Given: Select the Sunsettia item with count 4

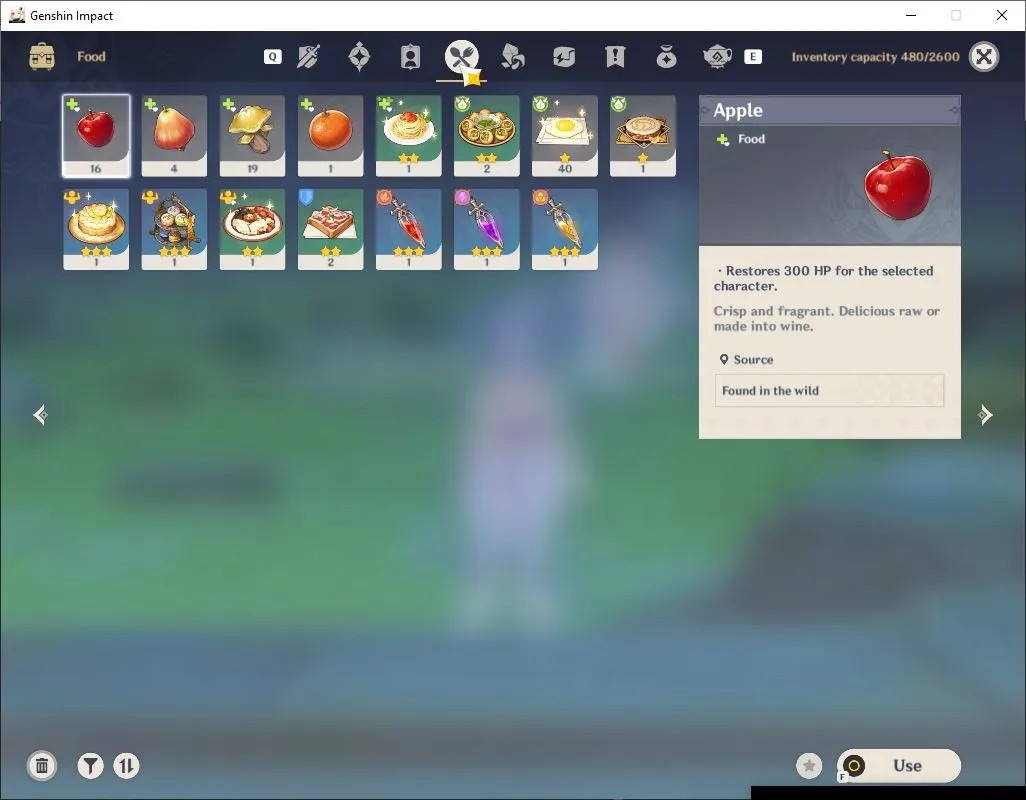Looking at the screenshot, I should pyautogui.click(x=174, y=135).
